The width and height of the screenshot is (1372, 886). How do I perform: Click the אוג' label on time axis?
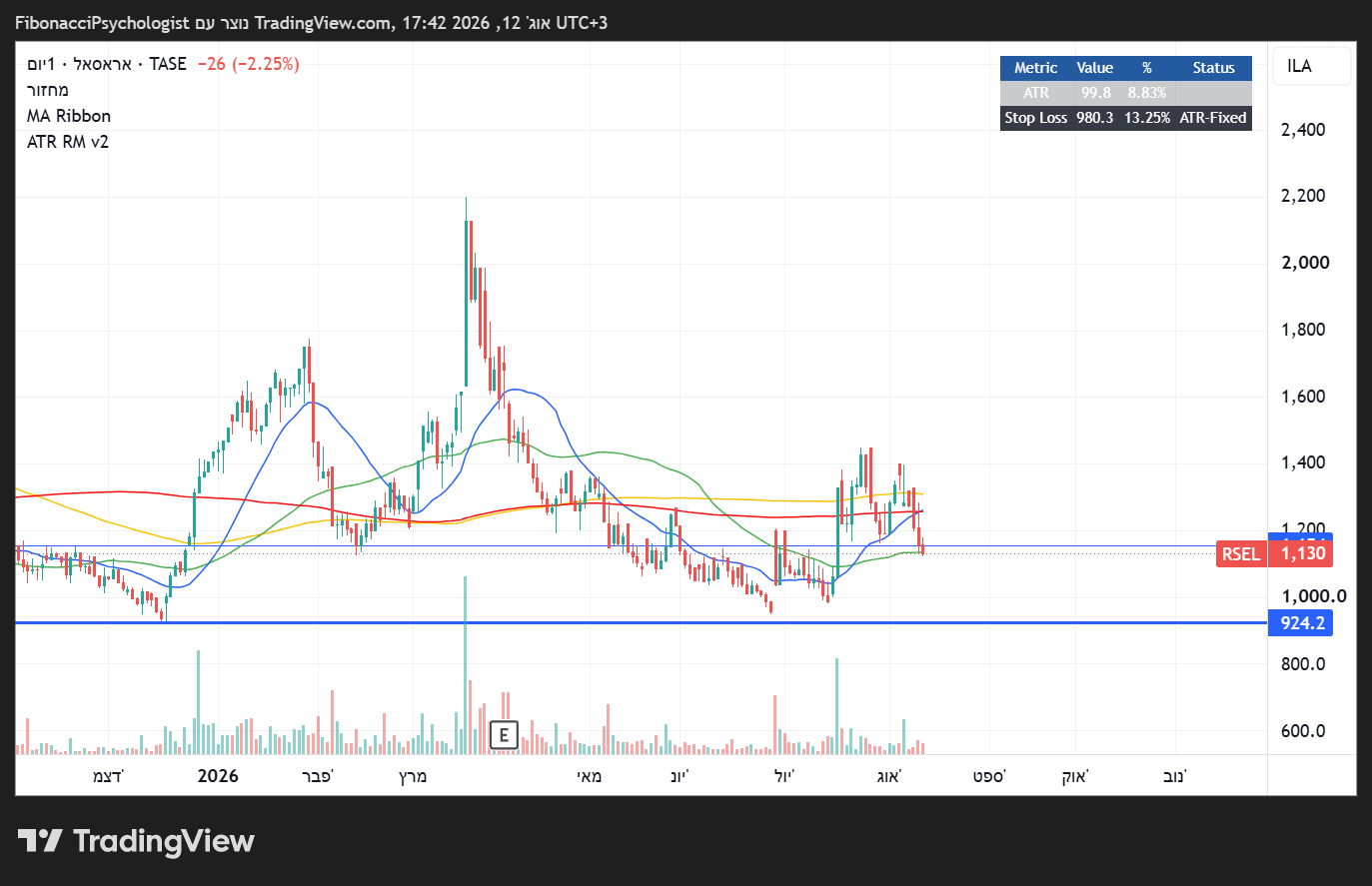pos(889,777)
